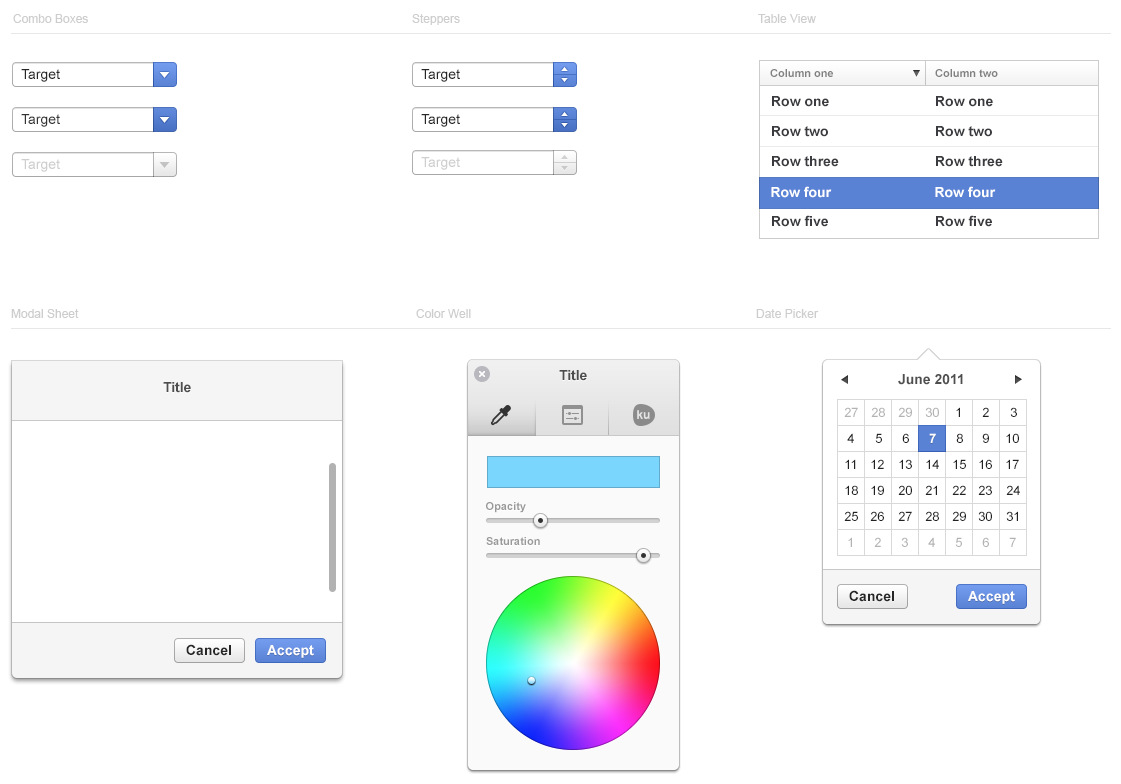Open the first combo box dropdown arrow
The height and width of the screenshot is (784, 1121).
tap(164, 74)
